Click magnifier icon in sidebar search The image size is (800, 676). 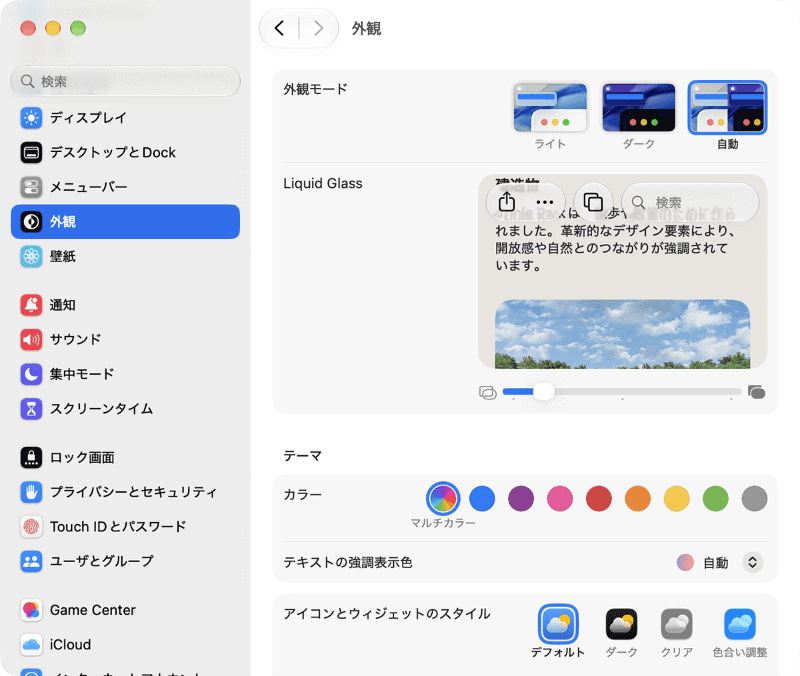click(27, 81)
